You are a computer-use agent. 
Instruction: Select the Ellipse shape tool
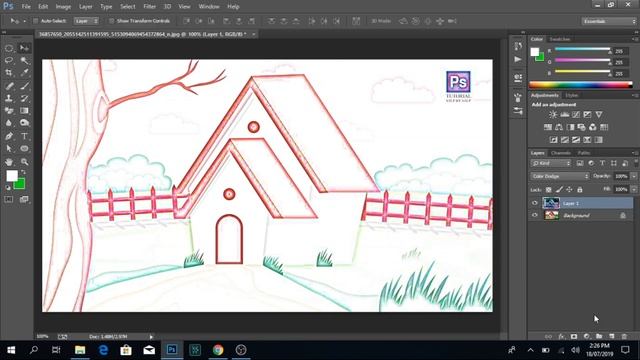[x=24, y=149]
